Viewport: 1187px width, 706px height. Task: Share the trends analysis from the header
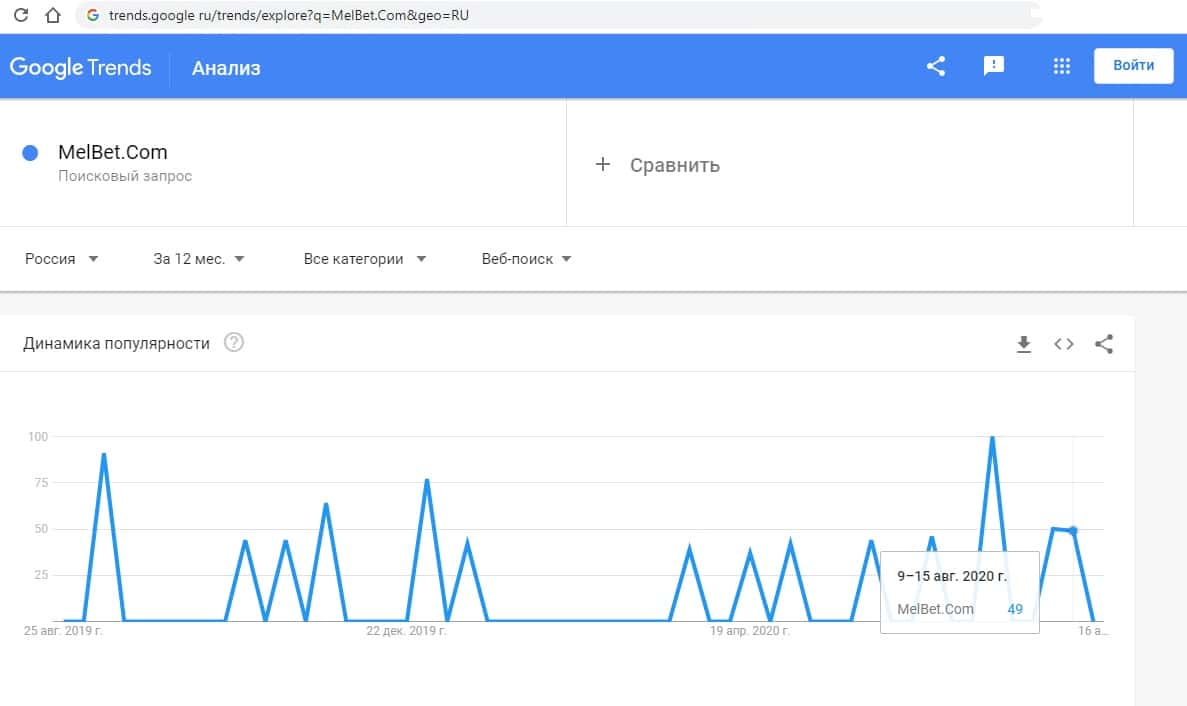point(936,67)
